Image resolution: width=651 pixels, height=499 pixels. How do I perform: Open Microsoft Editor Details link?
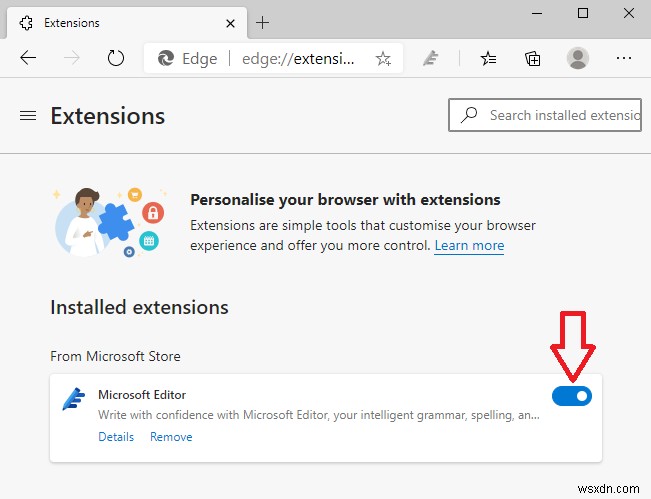[x=116, y=437]
